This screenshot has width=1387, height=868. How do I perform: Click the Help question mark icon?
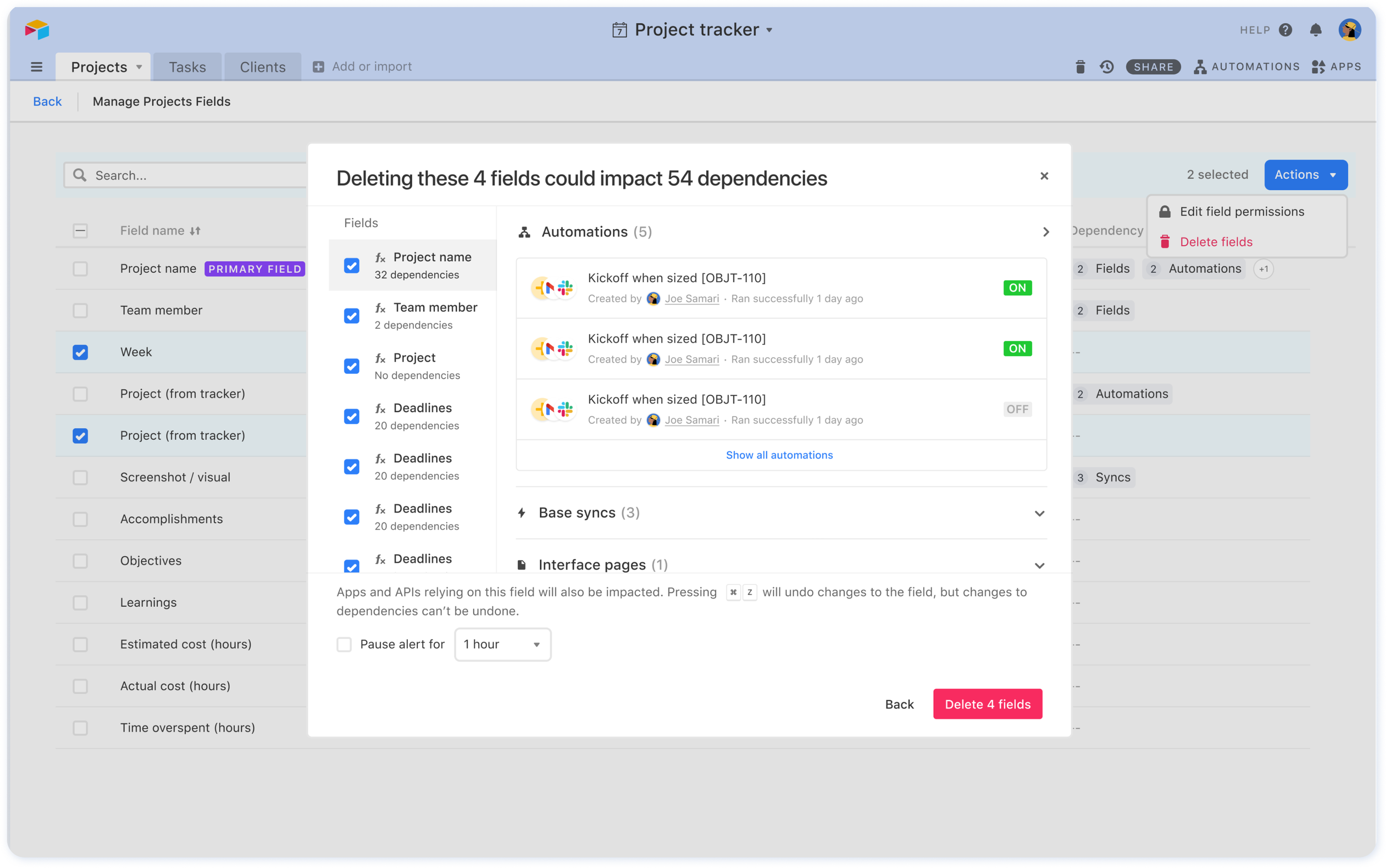pos(1285,30)
